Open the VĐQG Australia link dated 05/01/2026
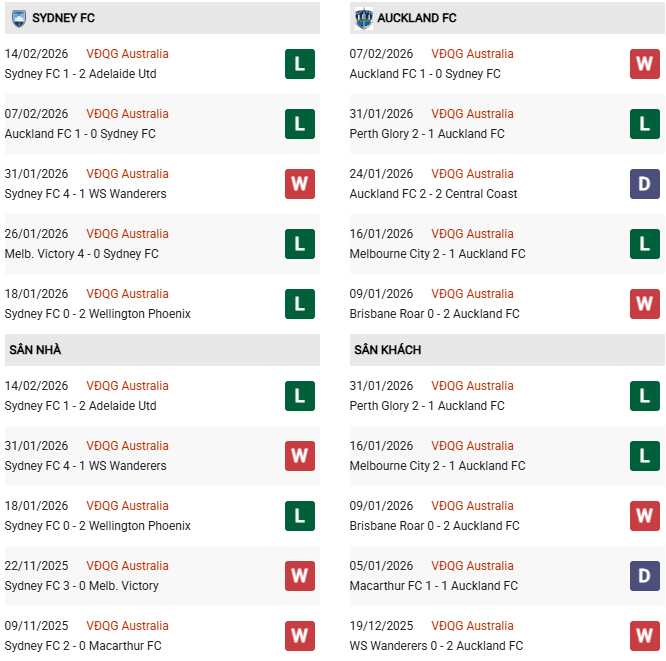Screen dimensions: 666x661 pos(472,566)
